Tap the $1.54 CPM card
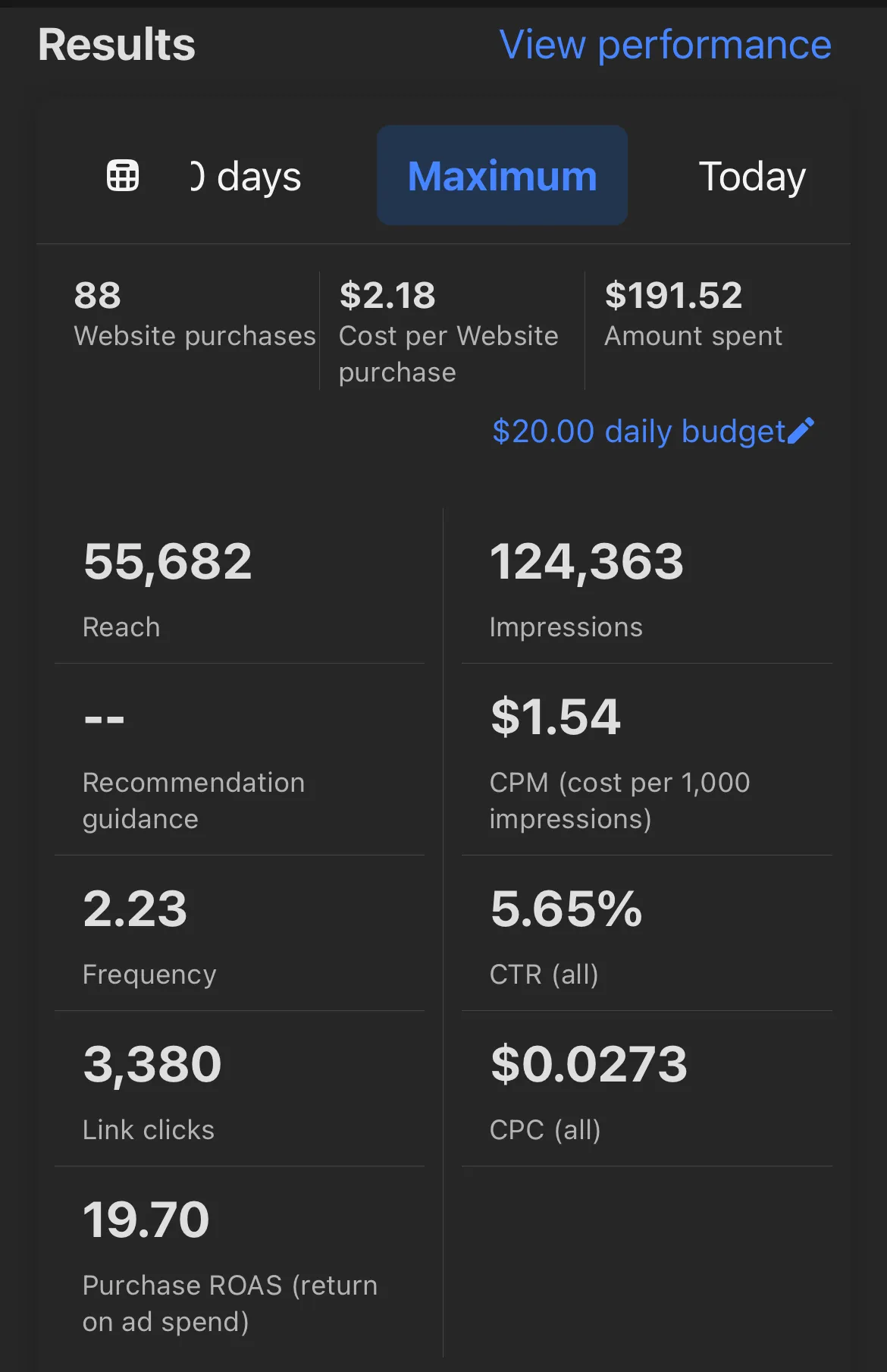 [646, 761]
